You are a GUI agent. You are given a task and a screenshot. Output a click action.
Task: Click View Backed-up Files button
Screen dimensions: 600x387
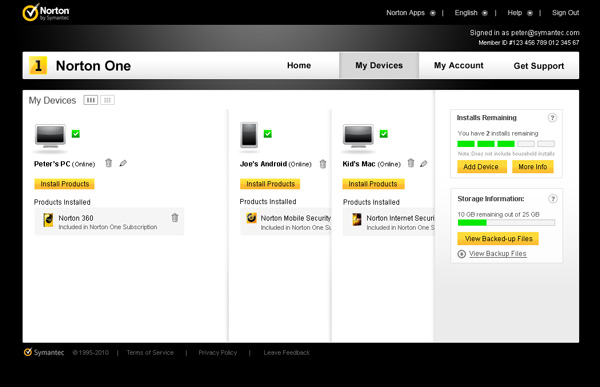point(498,238)
